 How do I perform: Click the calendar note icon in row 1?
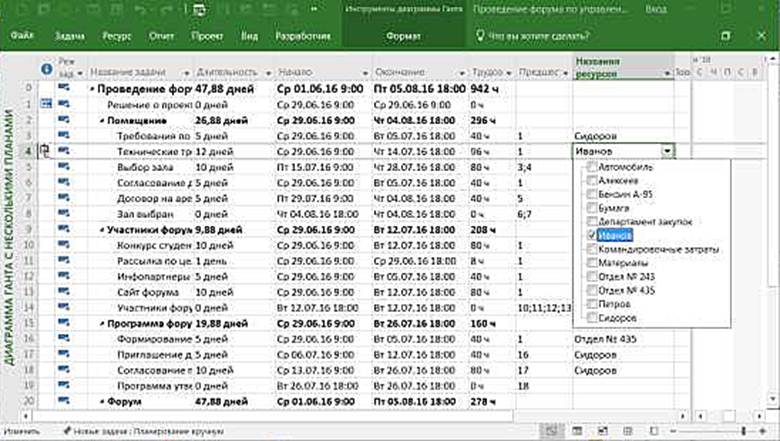pos(46,104)
